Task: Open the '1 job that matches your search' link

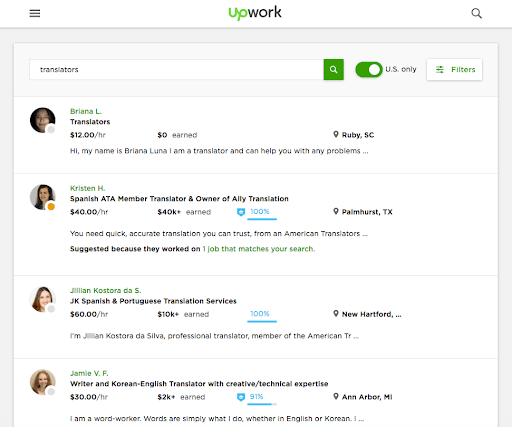Action: [x=259, y=249]
